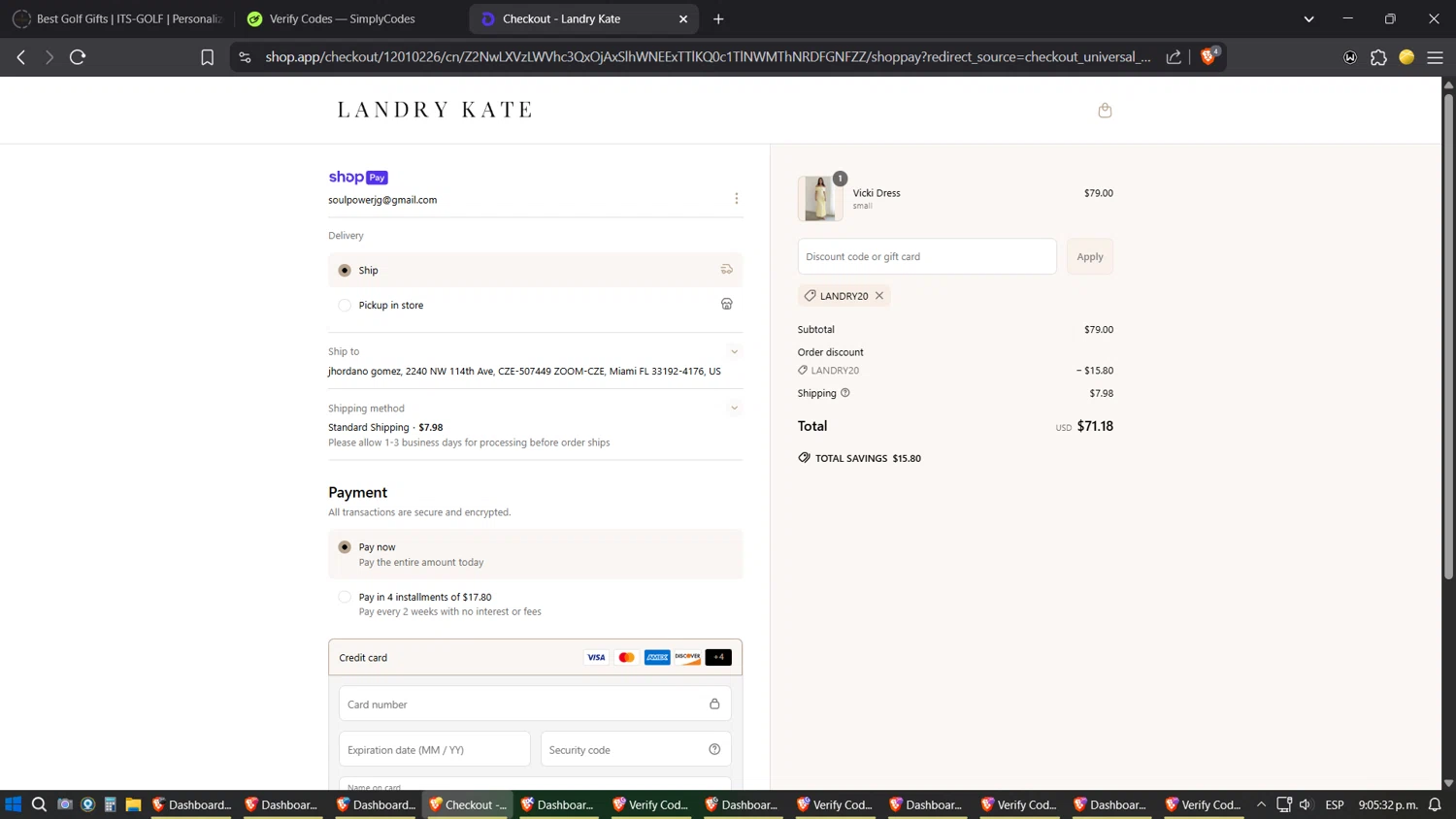Click the Shop Pay logo
1456x819 pixels.
358,177
